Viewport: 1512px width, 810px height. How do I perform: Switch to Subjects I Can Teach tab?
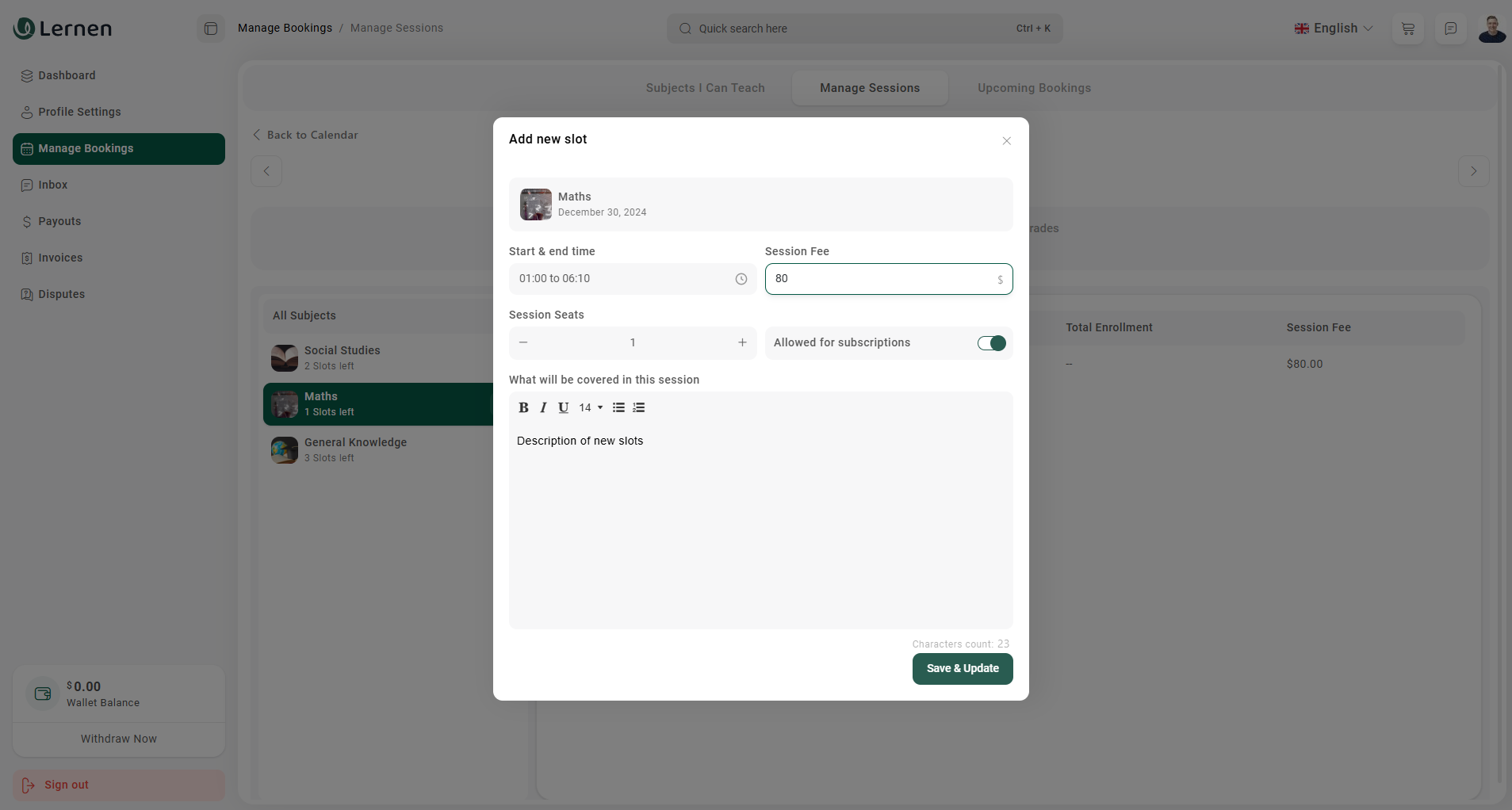tap(705, 88)
